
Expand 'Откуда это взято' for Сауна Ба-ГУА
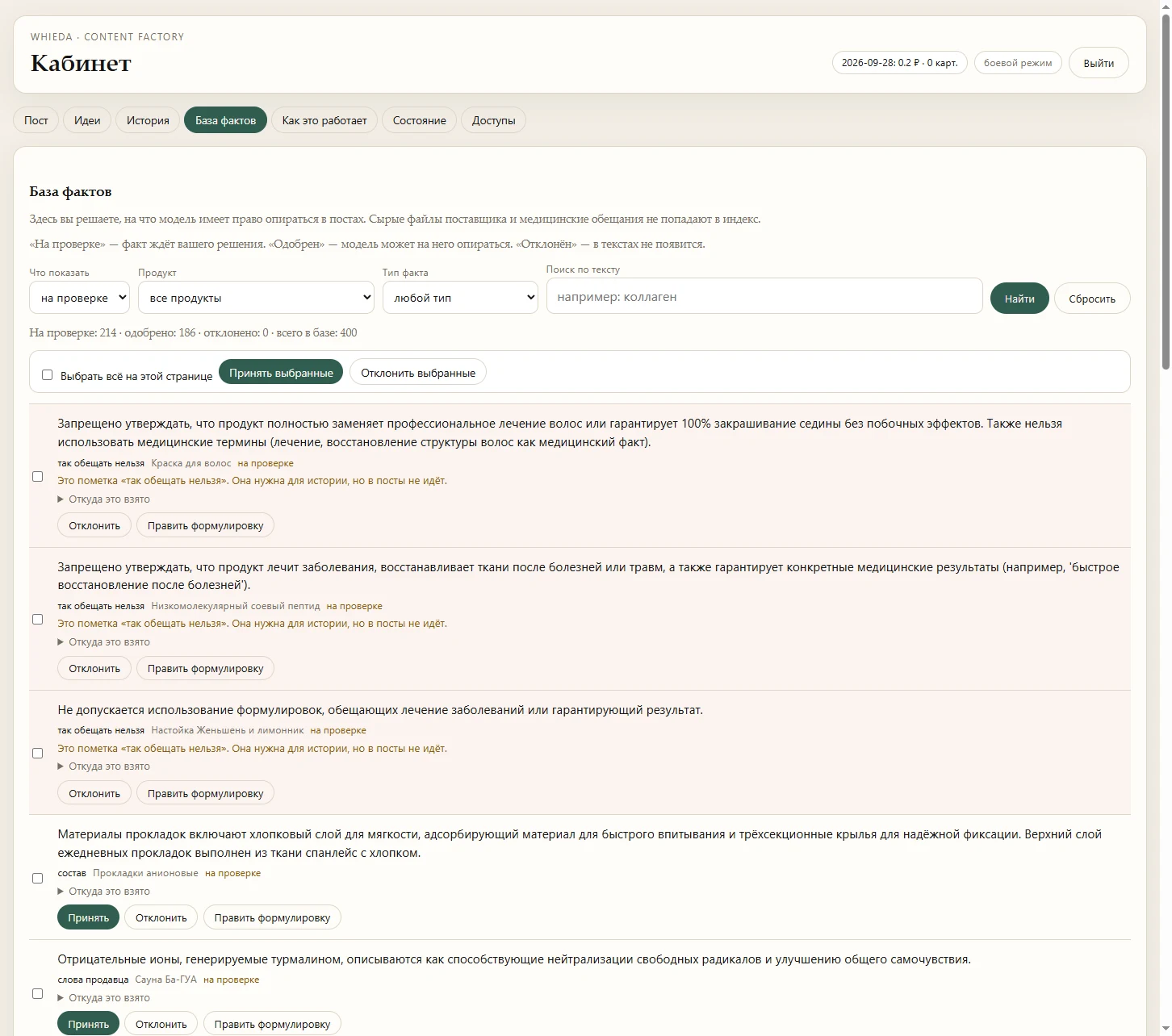coord(104,998)
